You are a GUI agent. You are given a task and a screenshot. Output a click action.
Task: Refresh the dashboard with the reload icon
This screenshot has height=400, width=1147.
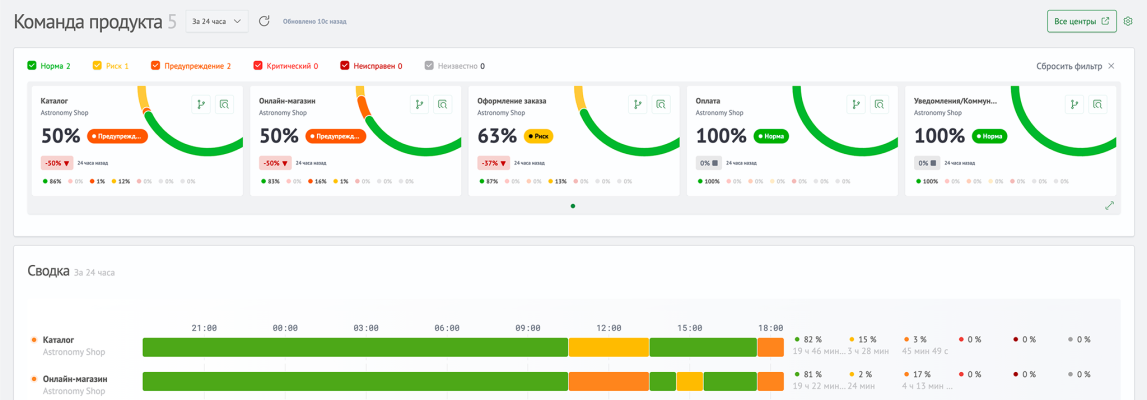(x=266, y=21)
